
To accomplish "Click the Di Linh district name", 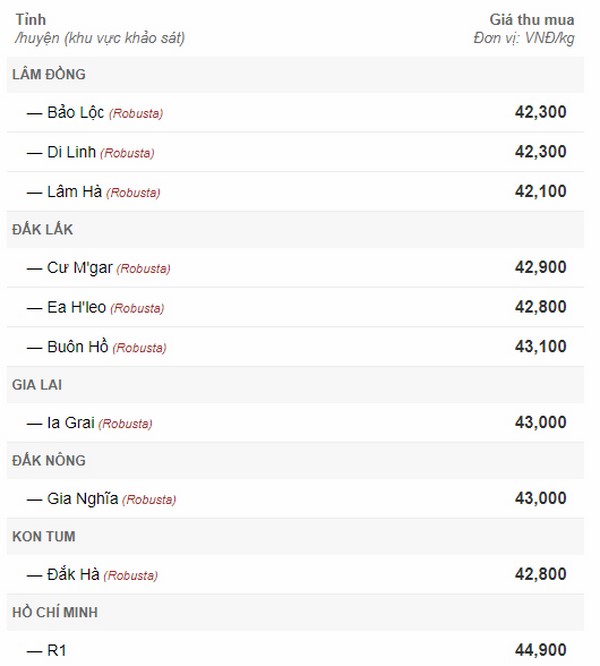I will pos(72,152).
